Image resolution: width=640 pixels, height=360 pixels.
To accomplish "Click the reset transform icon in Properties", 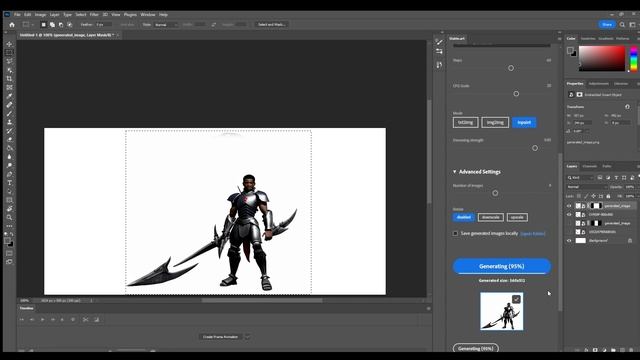I will pyautogui.click(x=627, y=107).
